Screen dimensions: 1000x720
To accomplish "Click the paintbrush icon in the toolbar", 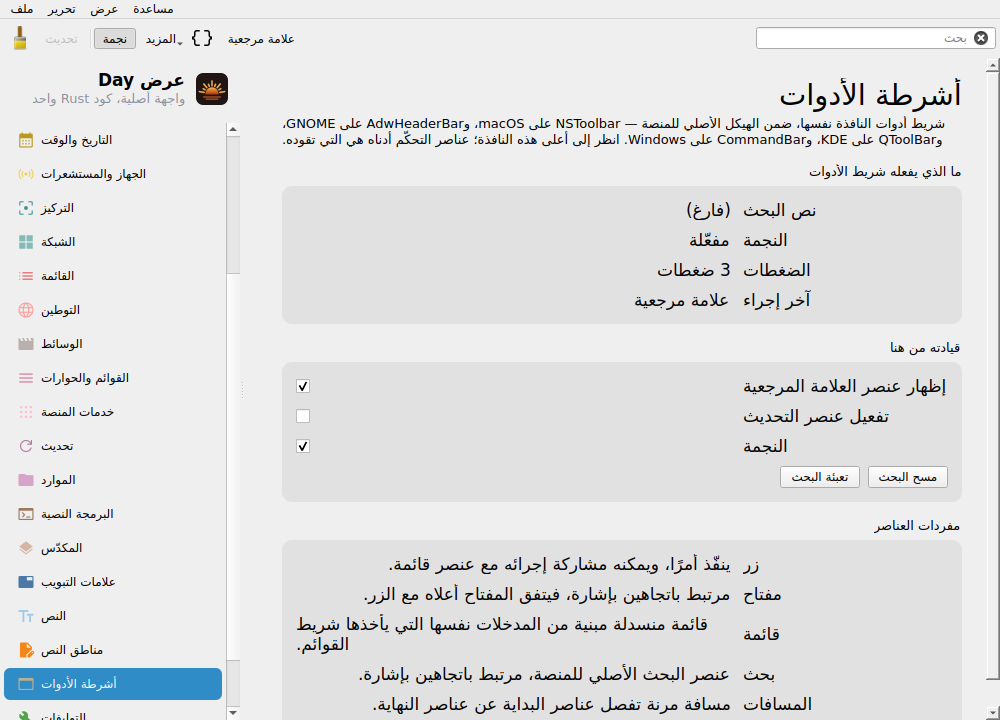I will pos(20,38).
